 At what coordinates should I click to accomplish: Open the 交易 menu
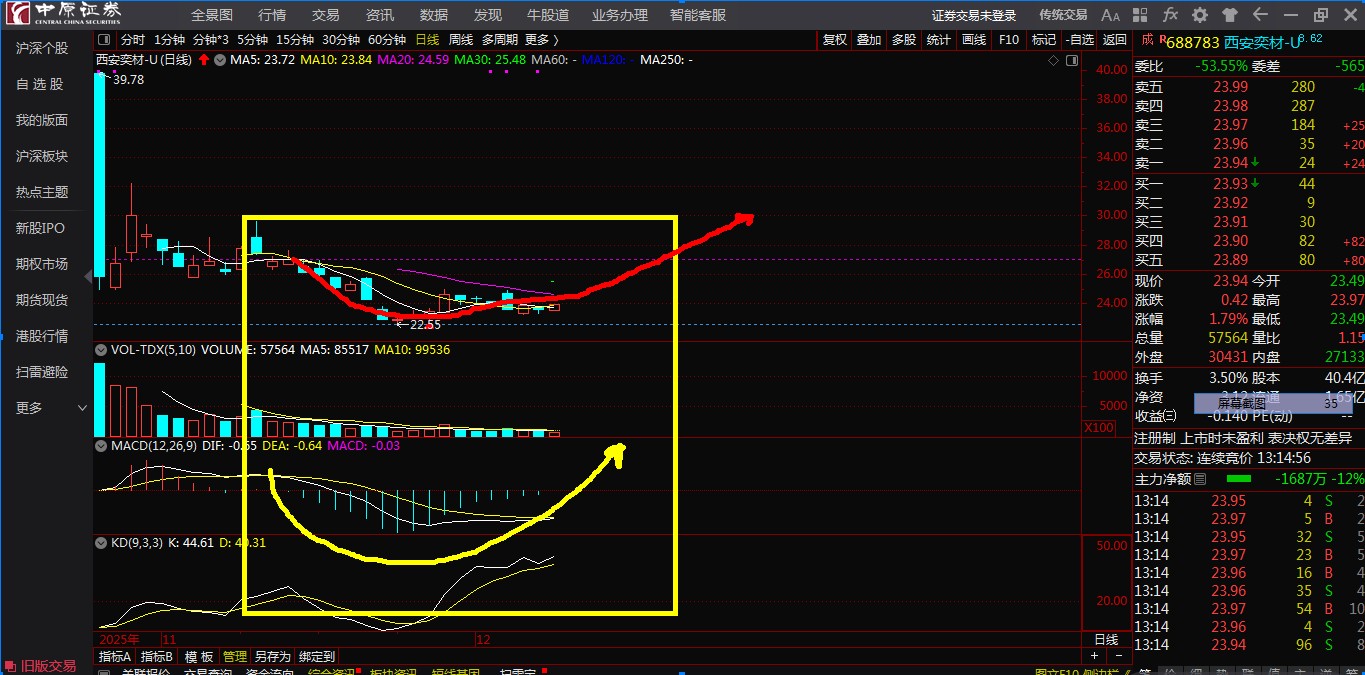click(326, 15)
